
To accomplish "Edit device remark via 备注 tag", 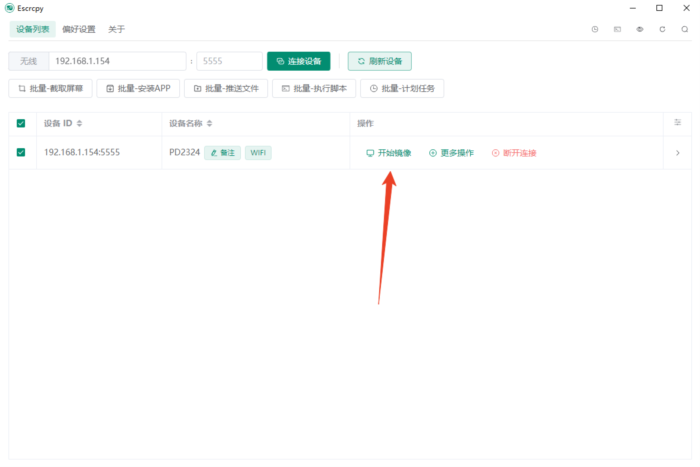I will 222,153.
